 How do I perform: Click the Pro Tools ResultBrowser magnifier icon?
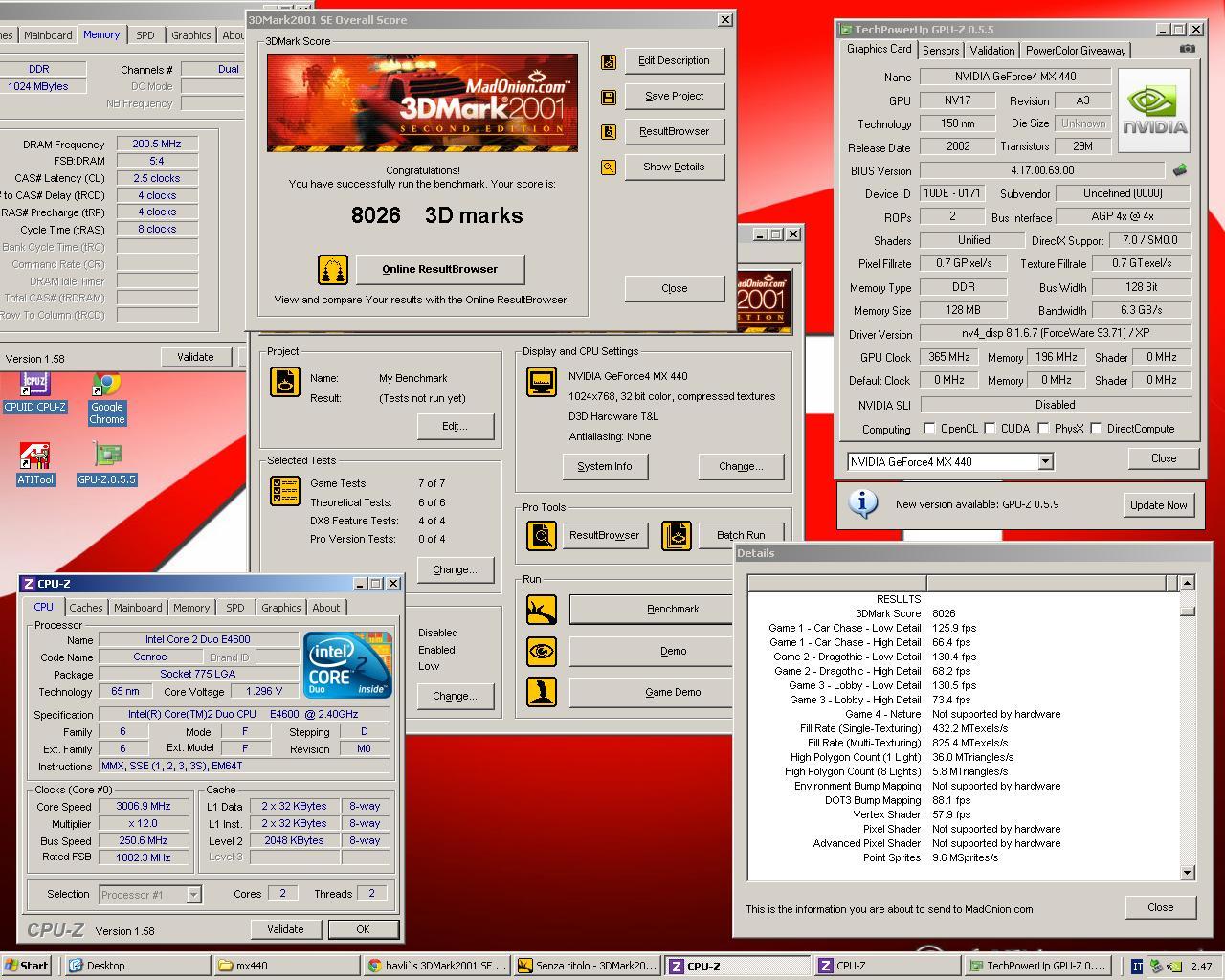click(x=542, y=535)
